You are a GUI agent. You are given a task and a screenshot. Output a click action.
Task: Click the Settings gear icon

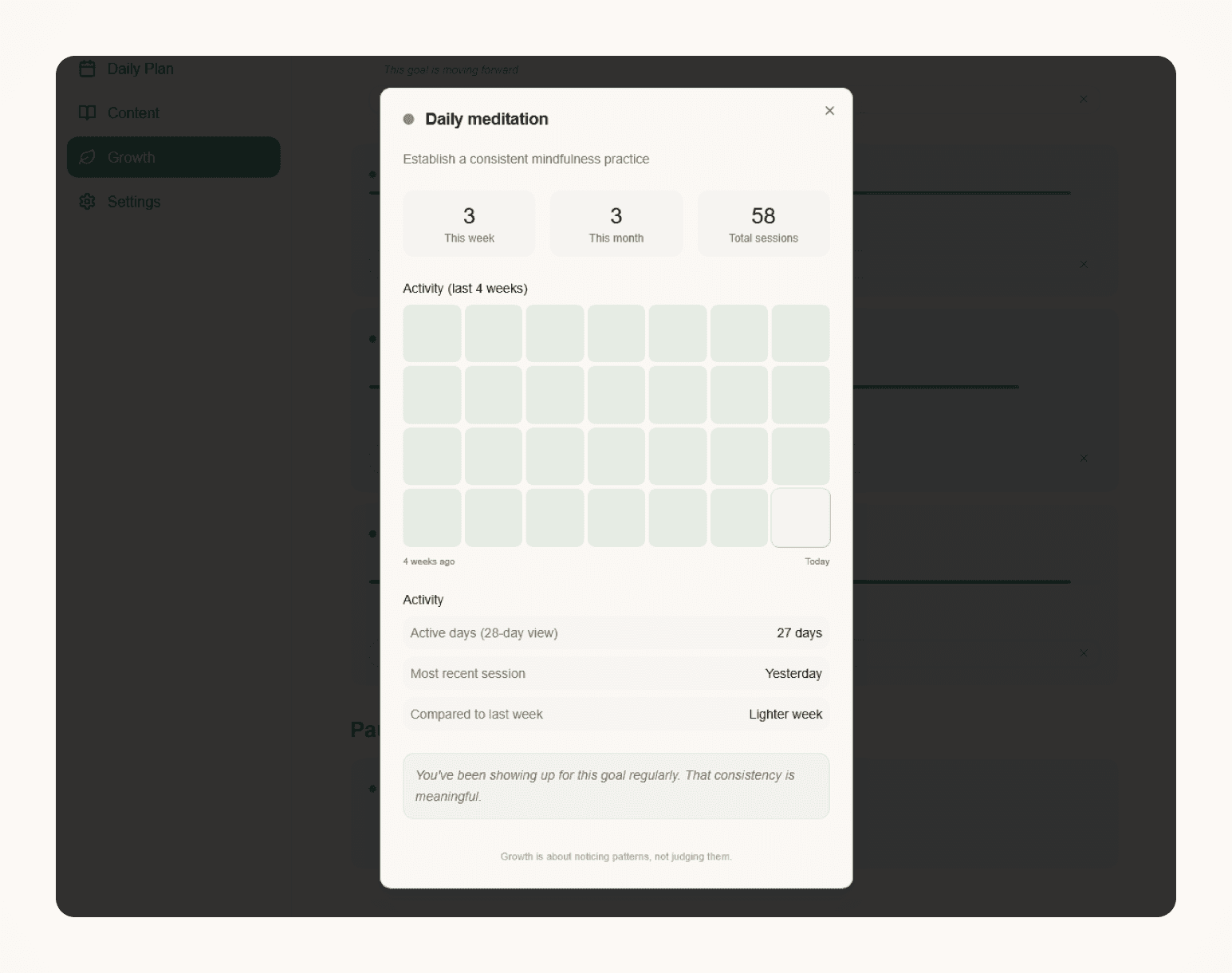click(x=88, y=202)
